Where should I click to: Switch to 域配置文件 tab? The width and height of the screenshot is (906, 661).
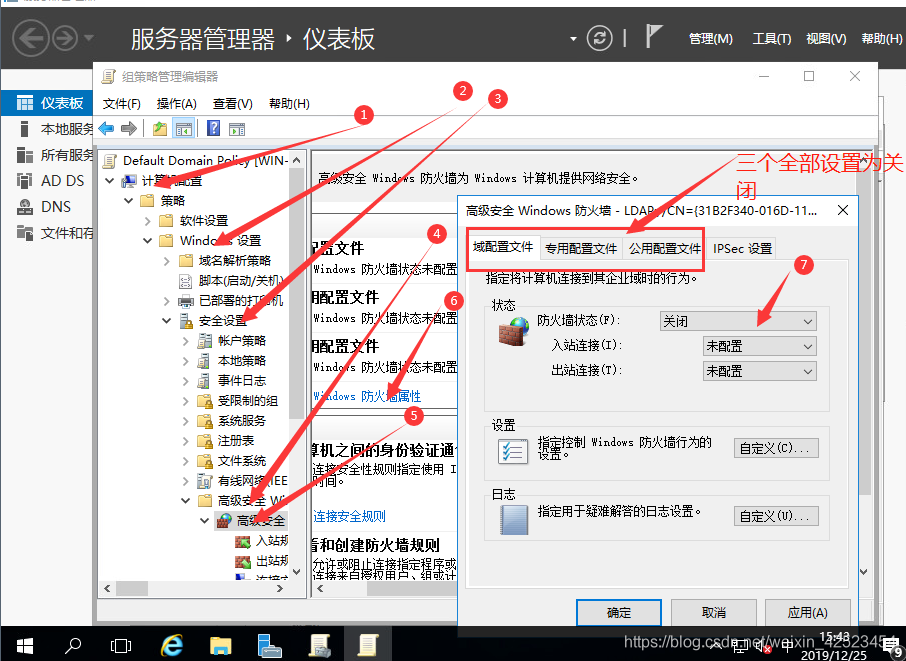coord(503,247)
